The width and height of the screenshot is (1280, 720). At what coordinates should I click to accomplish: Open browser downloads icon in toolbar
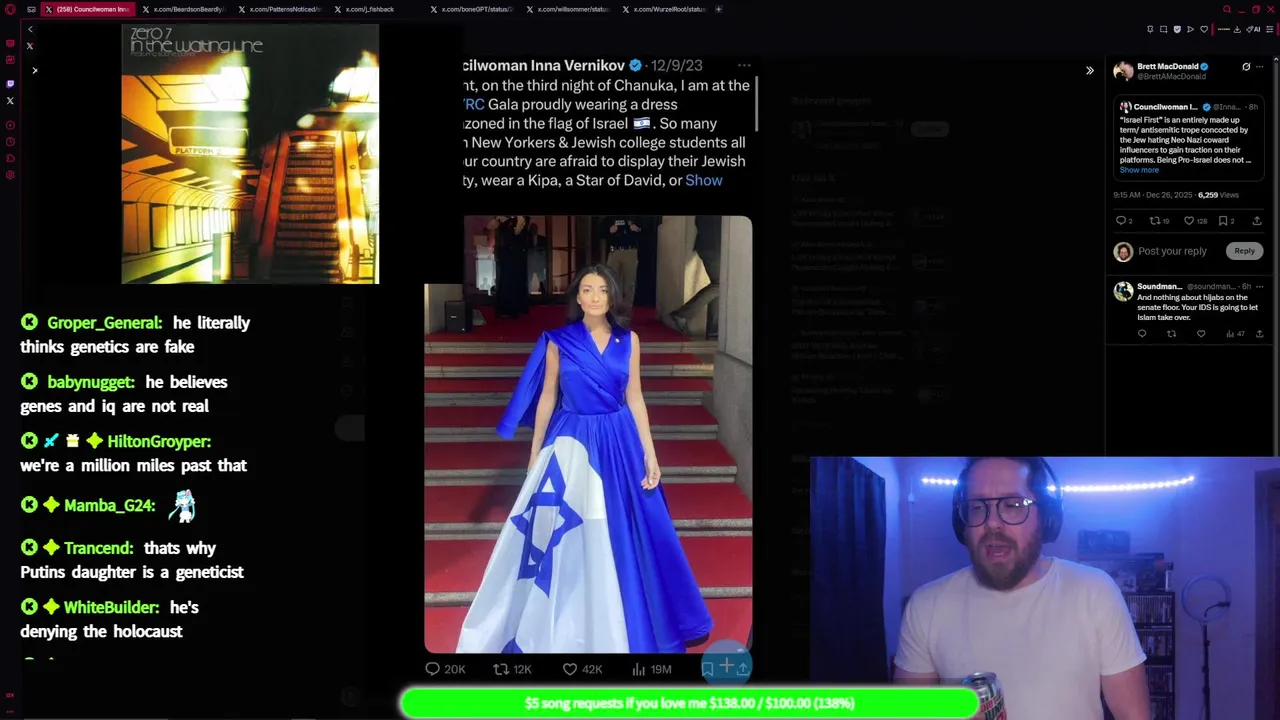coord(1237,29)
